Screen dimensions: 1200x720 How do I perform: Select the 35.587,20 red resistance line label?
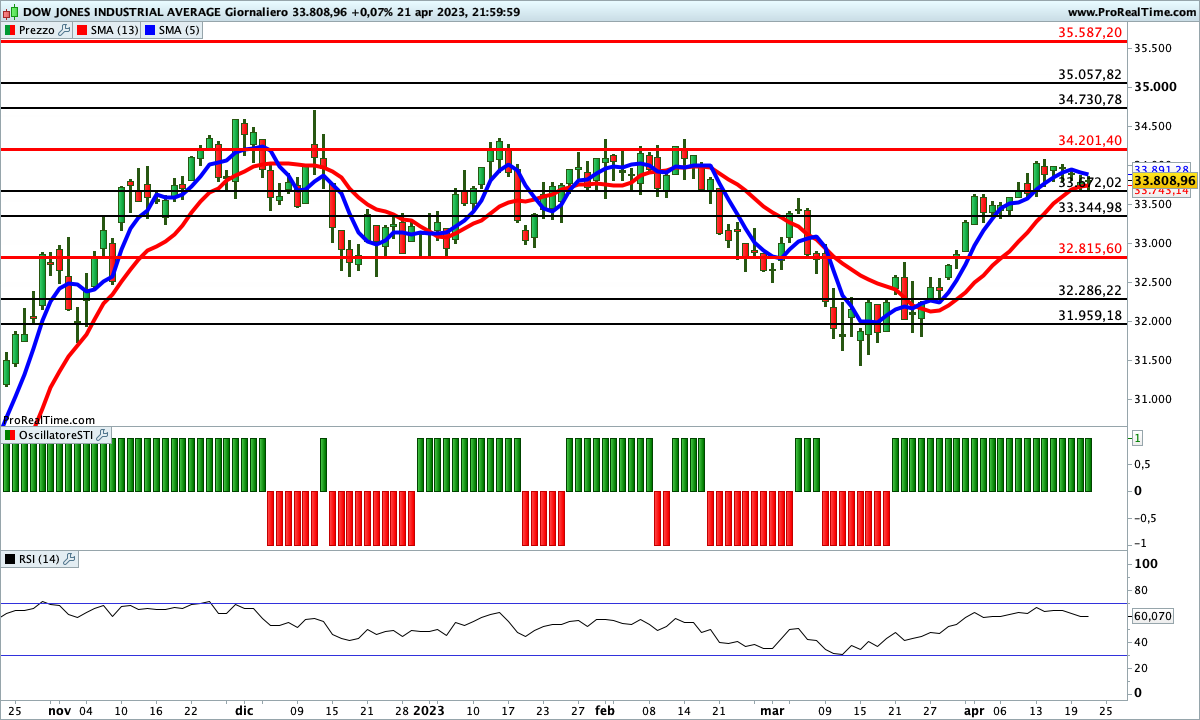[x=1090, y=32]
